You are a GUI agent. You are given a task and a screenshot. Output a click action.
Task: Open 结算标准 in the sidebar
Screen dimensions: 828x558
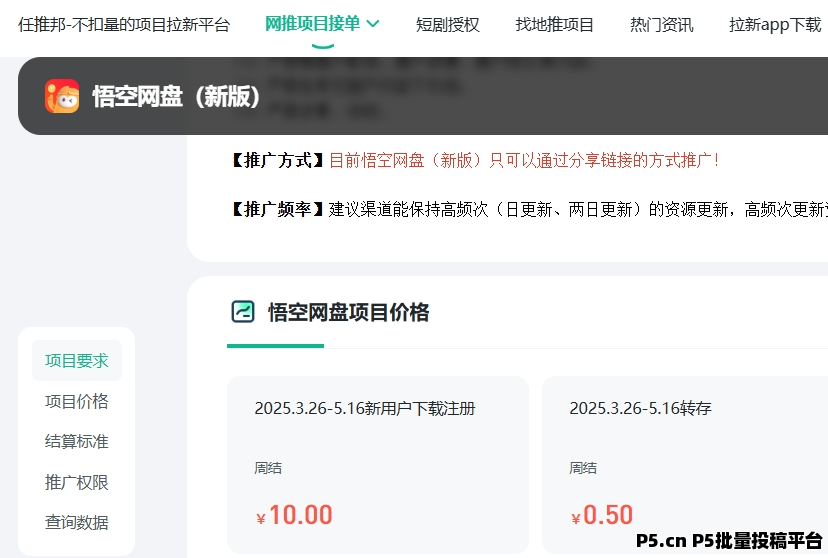(77, 441)
